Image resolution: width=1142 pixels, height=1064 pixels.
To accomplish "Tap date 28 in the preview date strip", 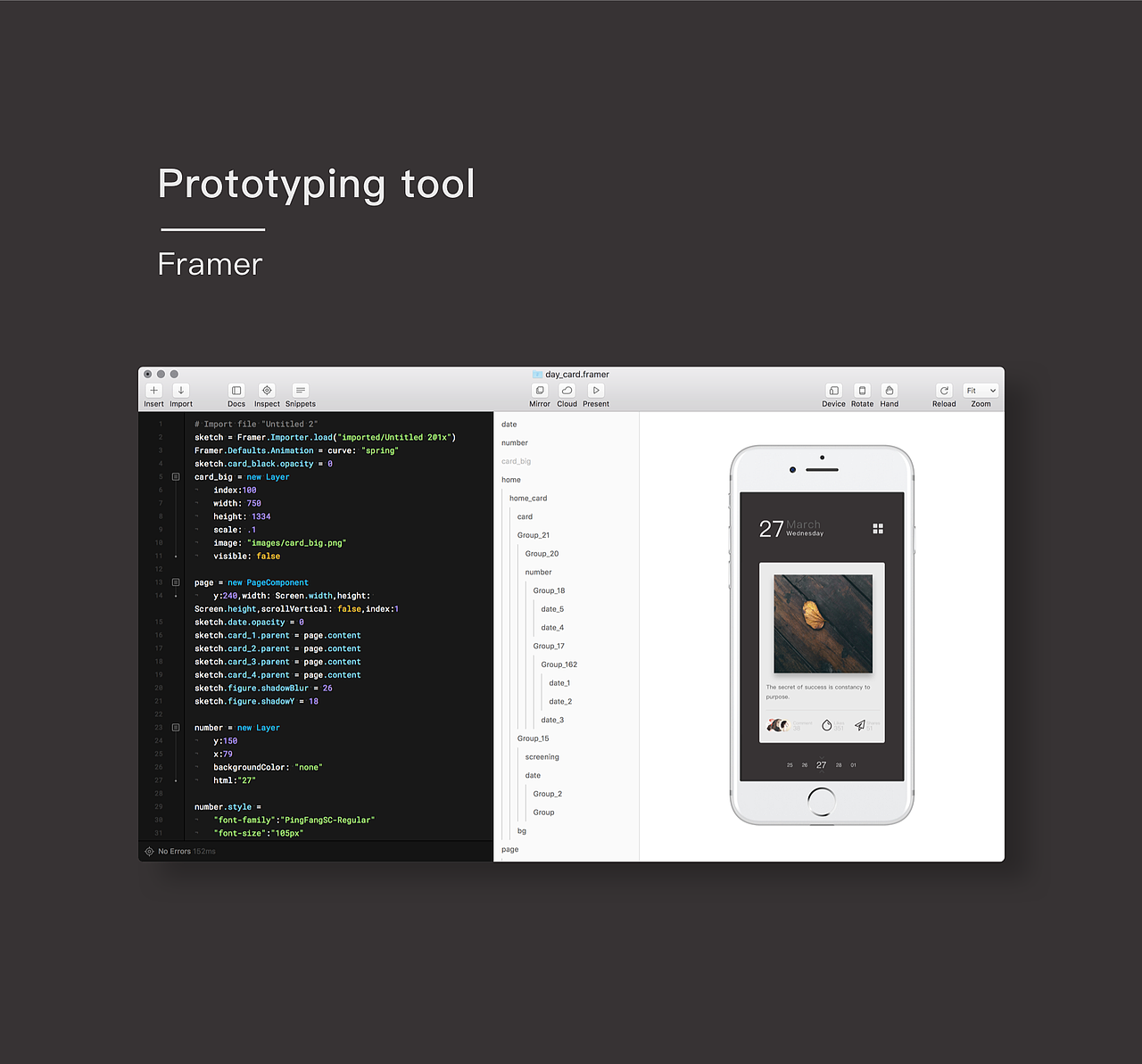I will (x=839, y=765).
